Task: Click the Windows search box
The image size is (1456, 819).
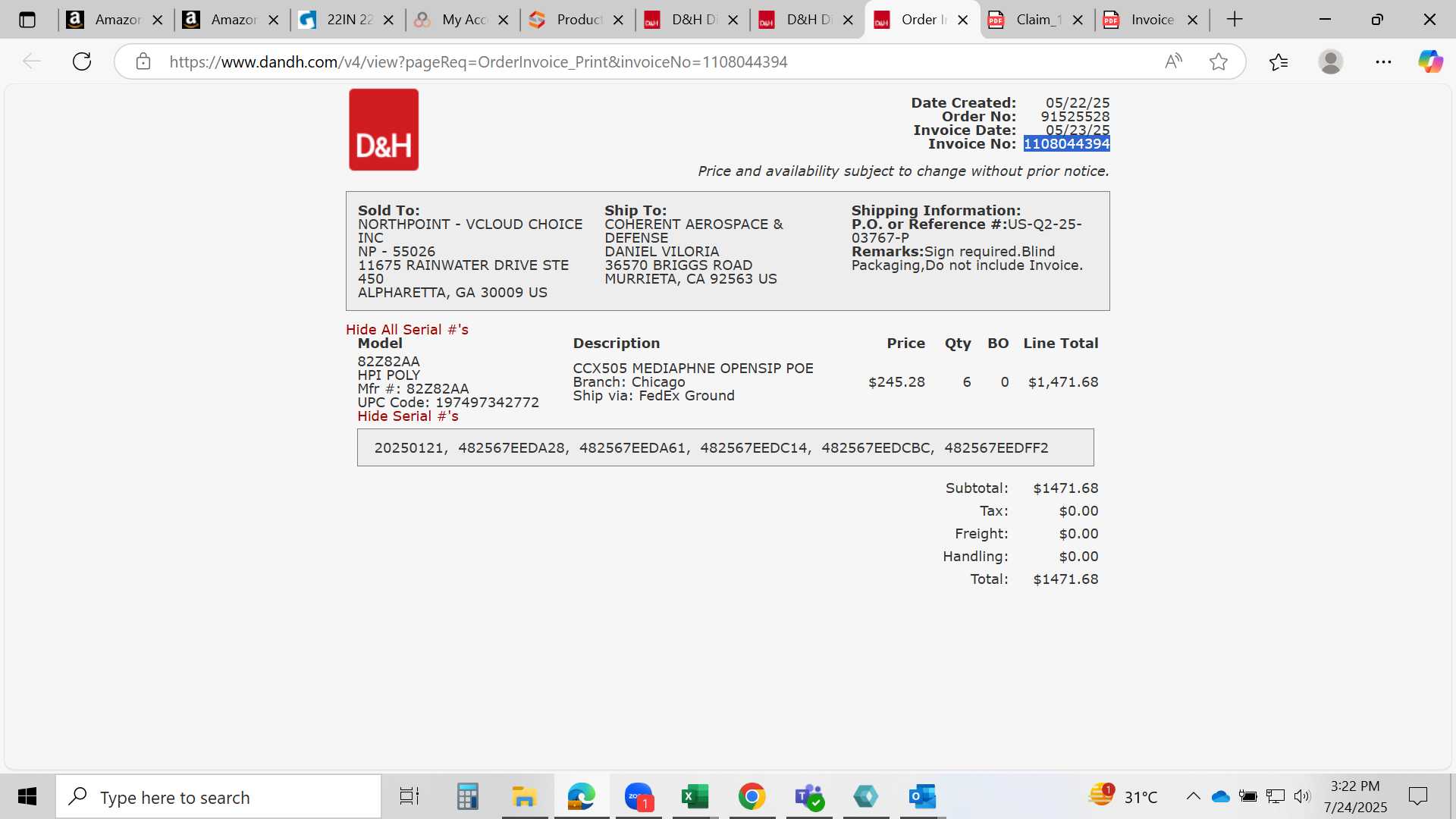Action: pos(218,796)
